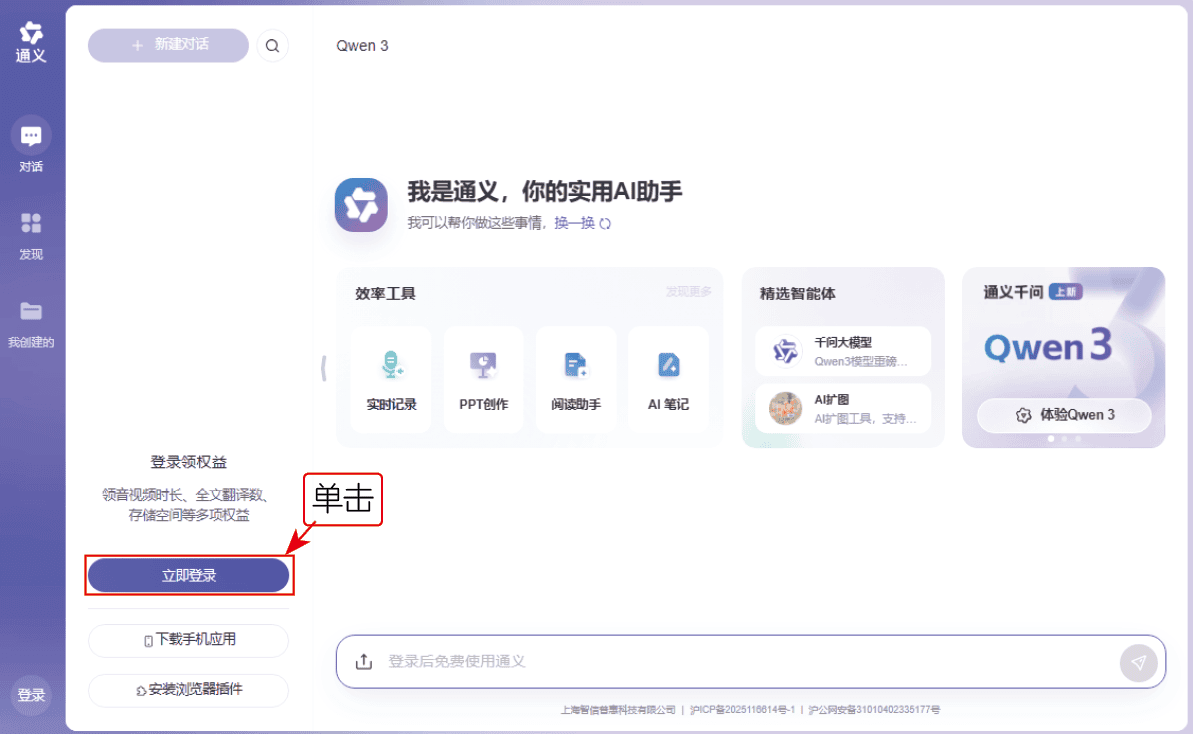Select the second banner carousel dot
1193x734 pixels.
[x=1064, y=439]
